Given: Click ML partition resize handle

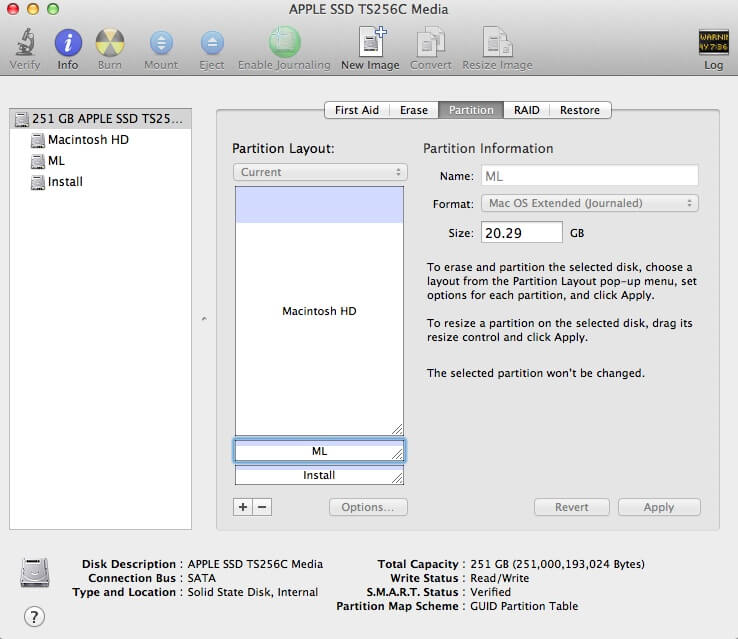Looking at the screenshot, I should pyautogui.click(x=397, y=454).
